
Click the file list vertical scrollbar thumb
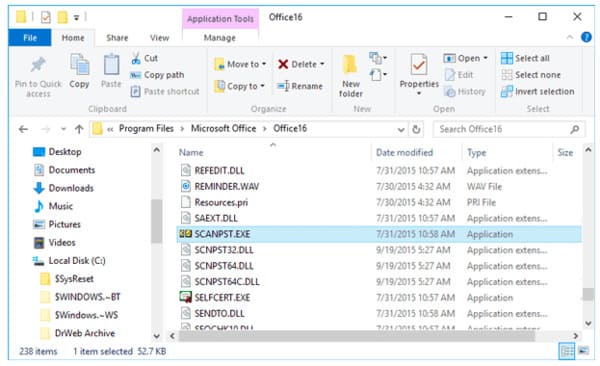[x=588, y=294]
